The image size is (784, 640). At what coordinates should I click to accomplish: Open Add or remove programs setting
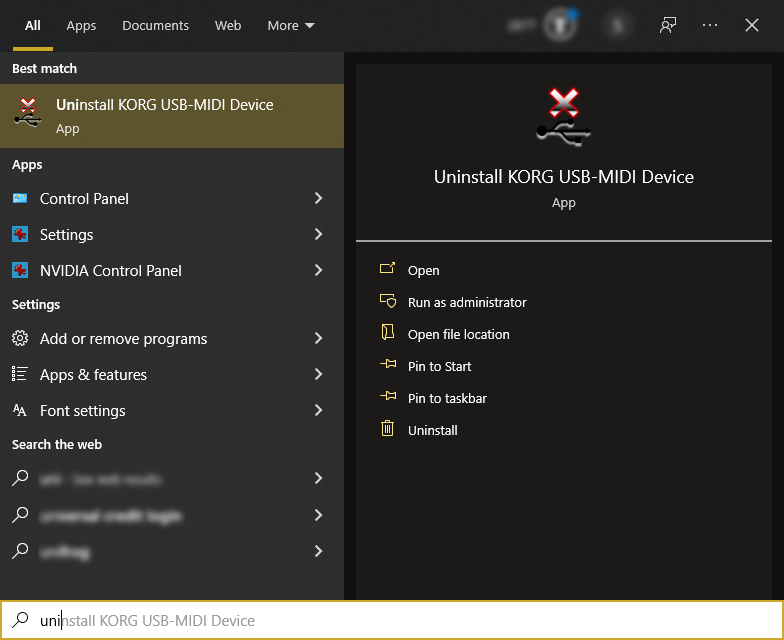click(x=172, y=338)
